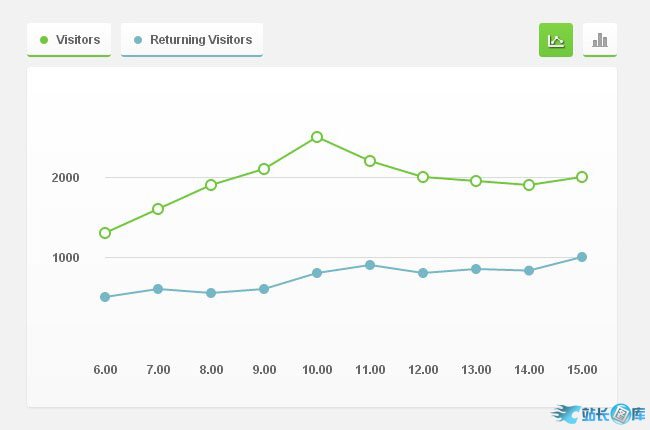Switch to bar chart view
650x430 pixels.
click(x=600, y=40)
